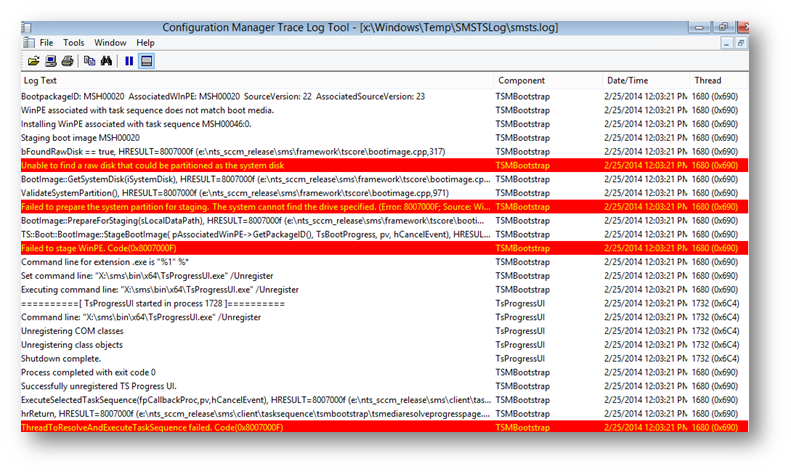The height and width of the screenshot is (474, 791).
Task: Click thread '1732 (0x6C4)' in Unregistering COM classes row
Action: tap(715, 331)
